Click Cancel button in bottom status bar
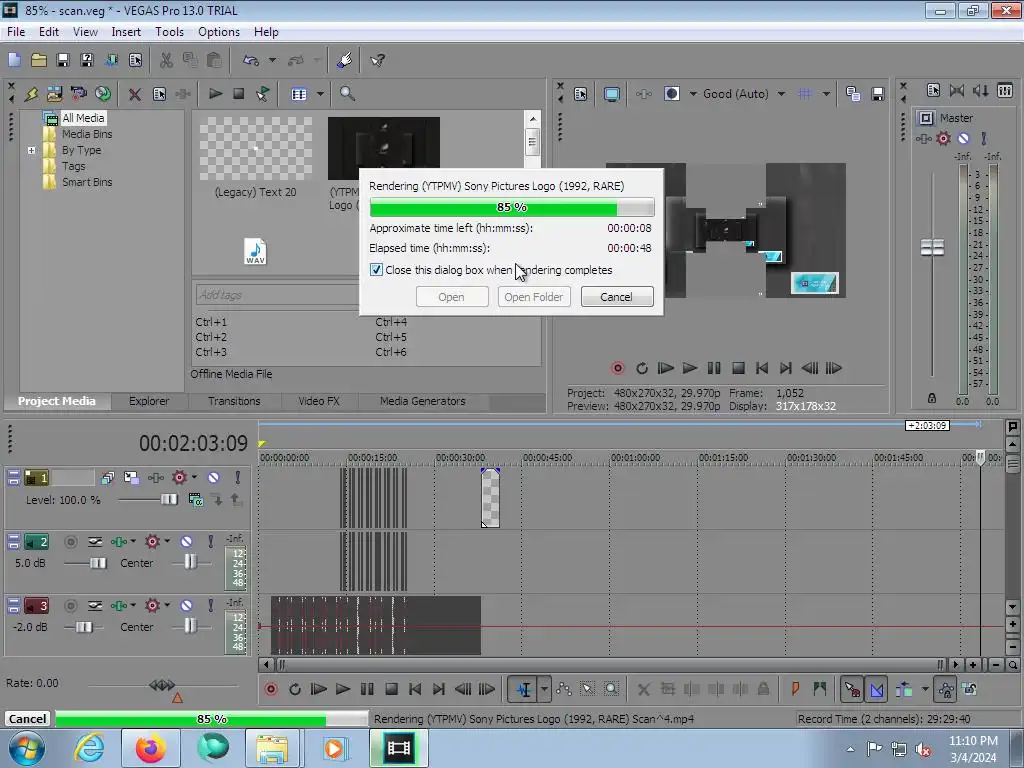The width and height of the screenshot is (1024, 768). coord(27,719)
